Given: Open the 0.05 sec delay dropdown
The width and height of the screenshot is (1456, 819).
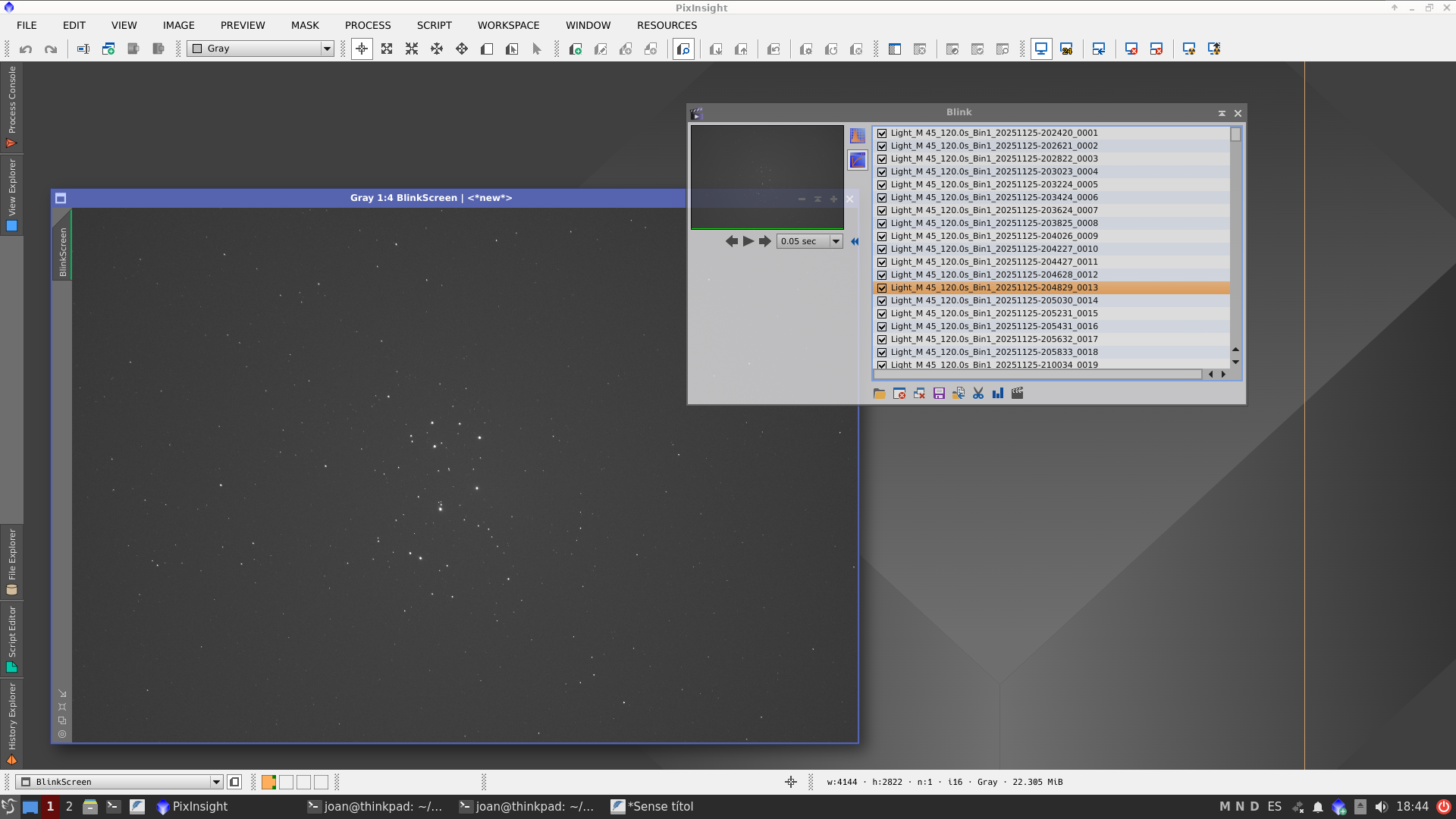Looking at the screenshot, I should pyautogui.click(x=836, y=241).
